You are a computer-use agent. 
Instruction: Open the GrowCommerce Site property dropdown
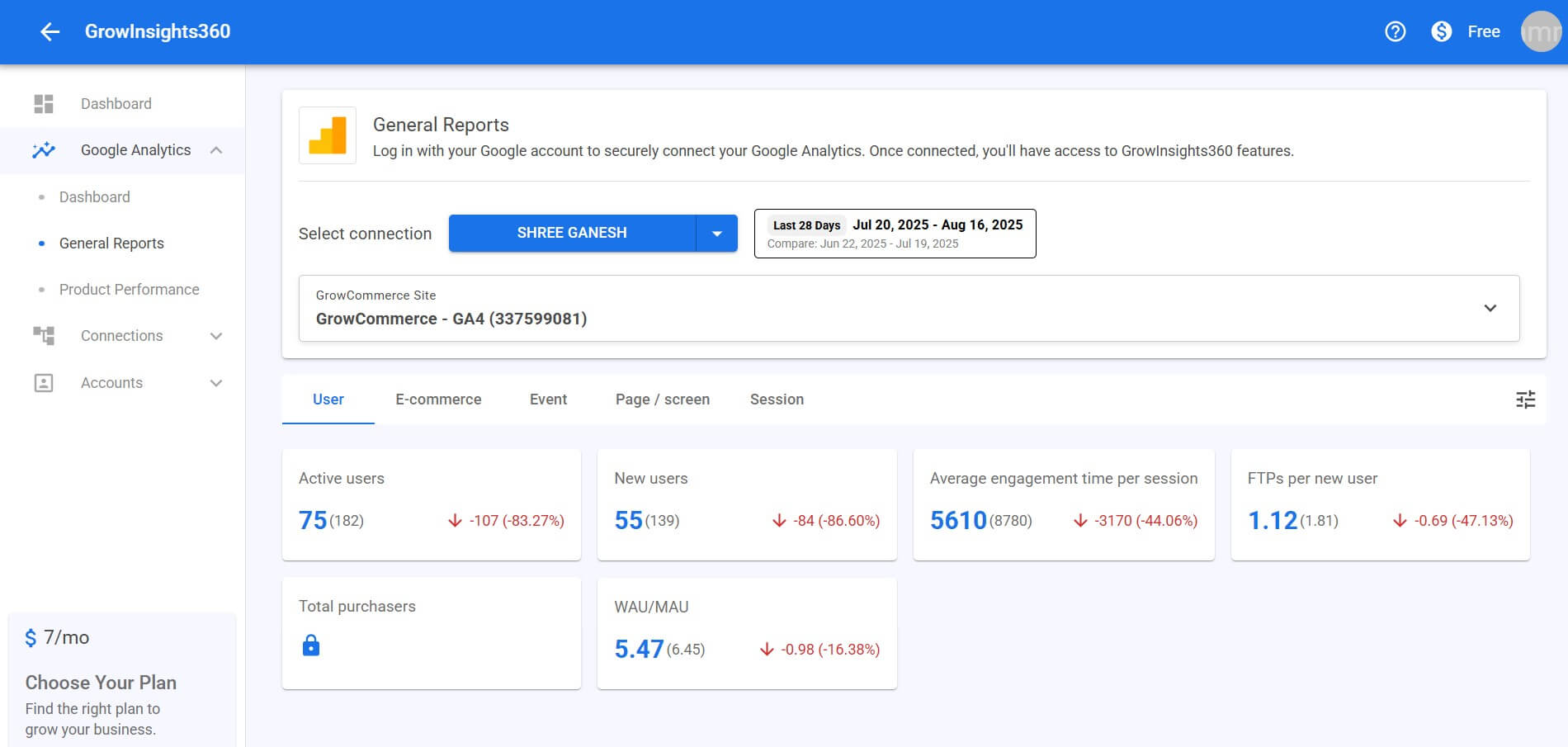coord(909,308)
